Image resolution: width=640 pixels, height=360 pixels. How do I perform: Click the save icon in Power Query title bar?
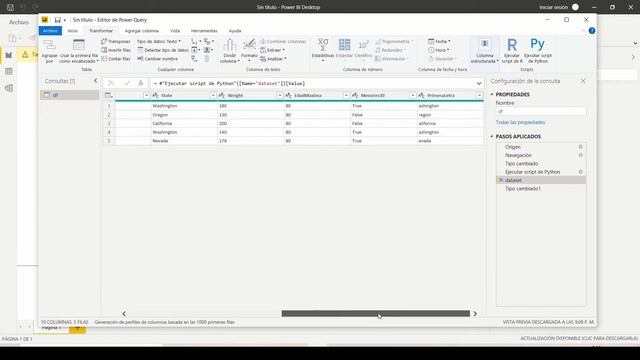click(58, 20)
